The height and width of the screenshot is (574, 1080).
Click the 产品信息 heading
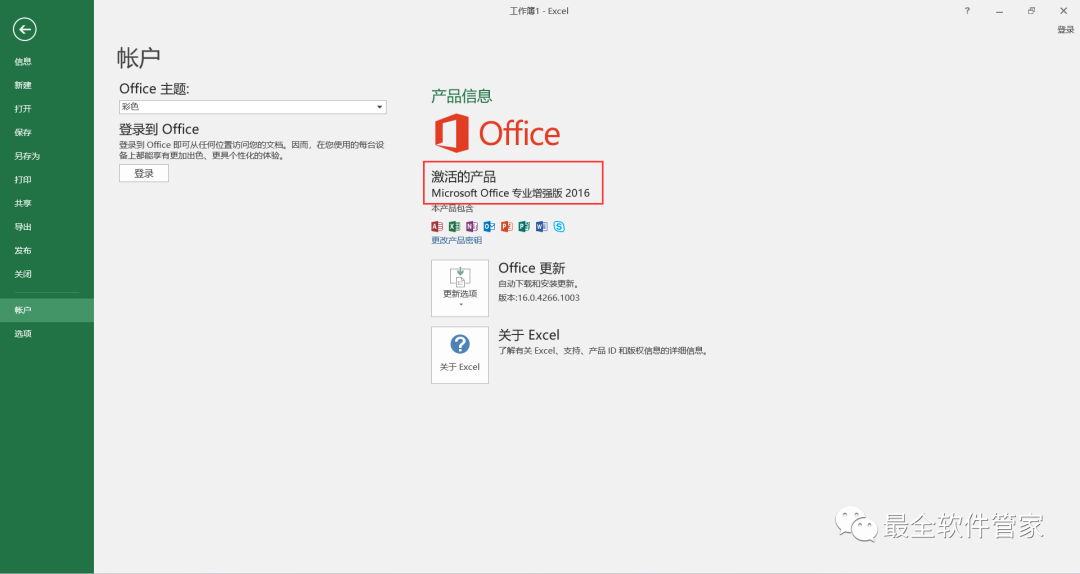[461, 96]
